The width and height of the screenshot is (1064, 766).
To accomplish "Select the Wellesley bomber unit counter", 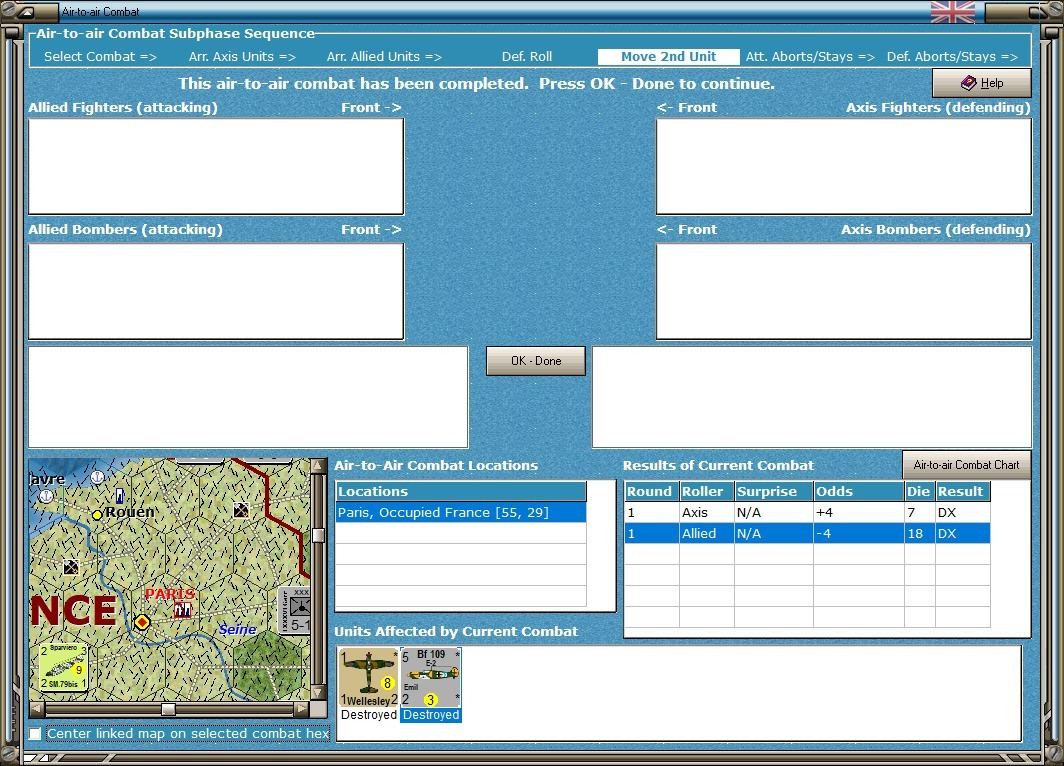I will pyautogui.click(x=368, y=677).
